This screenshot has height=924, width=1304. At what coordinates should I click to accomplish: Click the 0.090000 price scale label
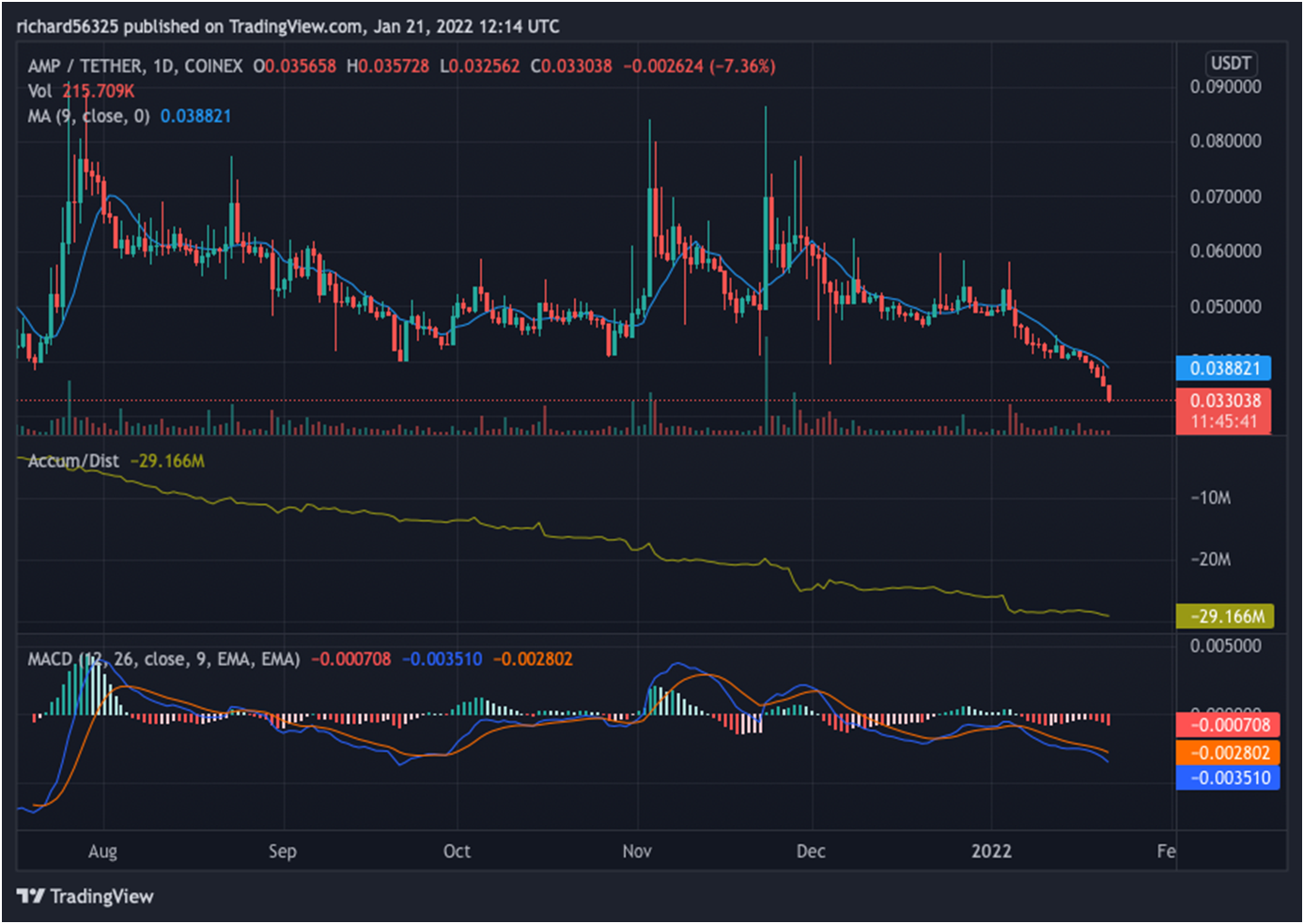pyautogui.click(x=1225, y=86)
